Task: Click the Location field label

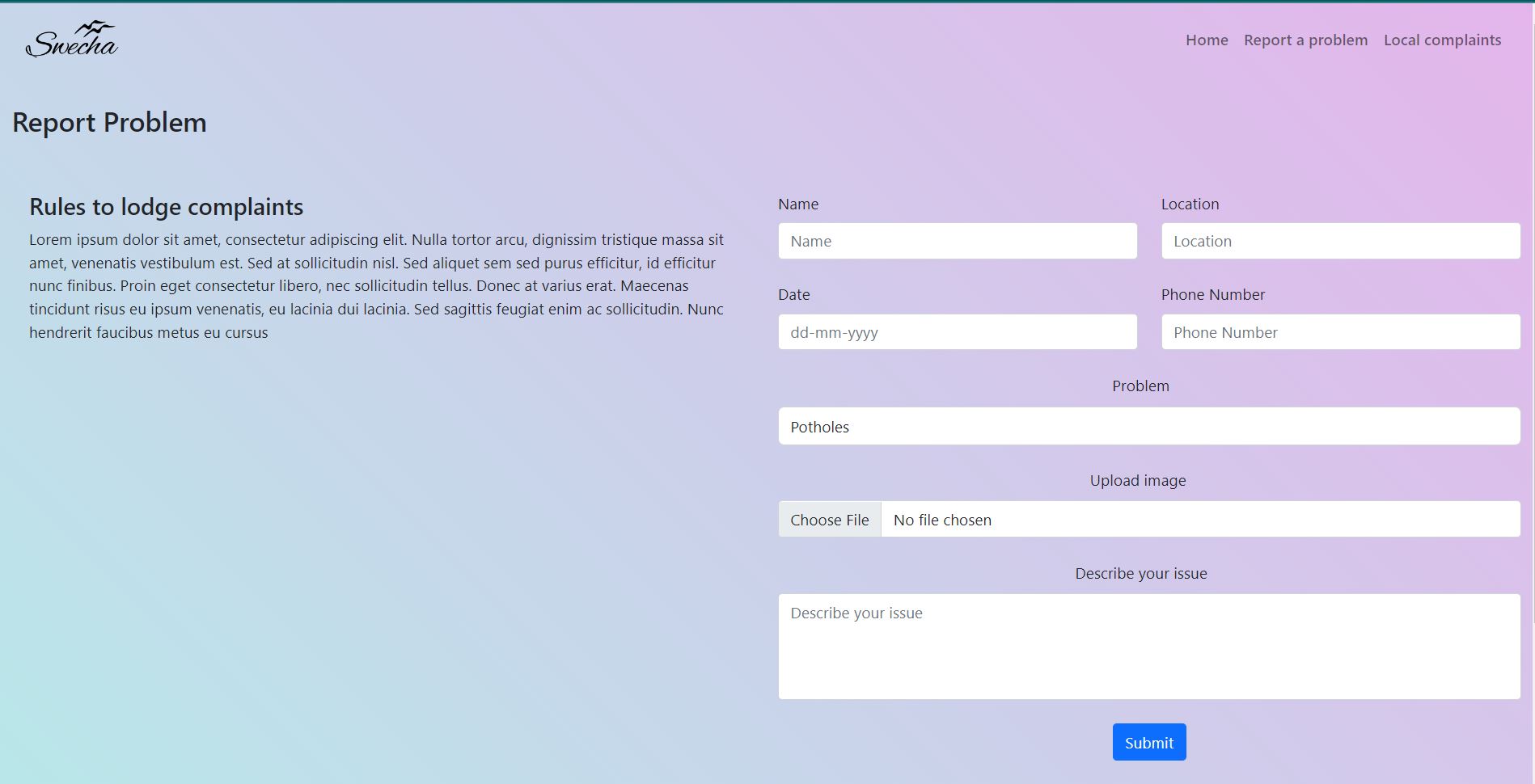Action: (1190, 204)
